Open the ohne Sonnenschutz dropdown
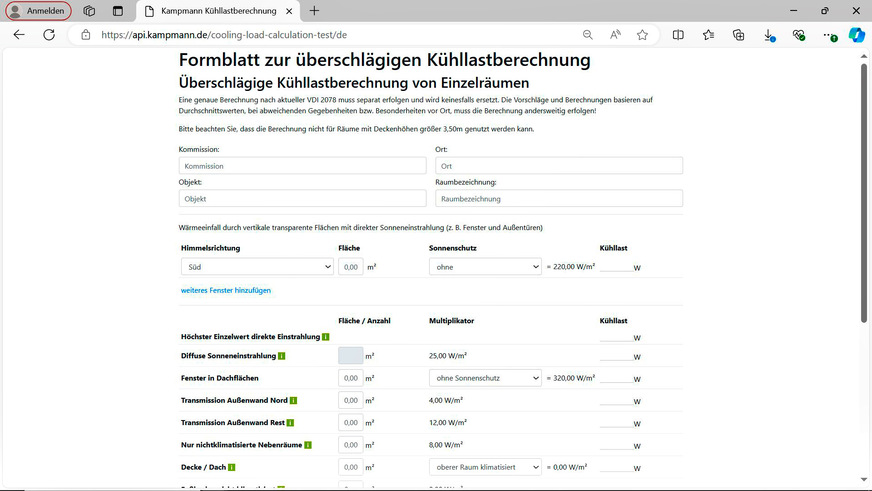 pos(485,378)
